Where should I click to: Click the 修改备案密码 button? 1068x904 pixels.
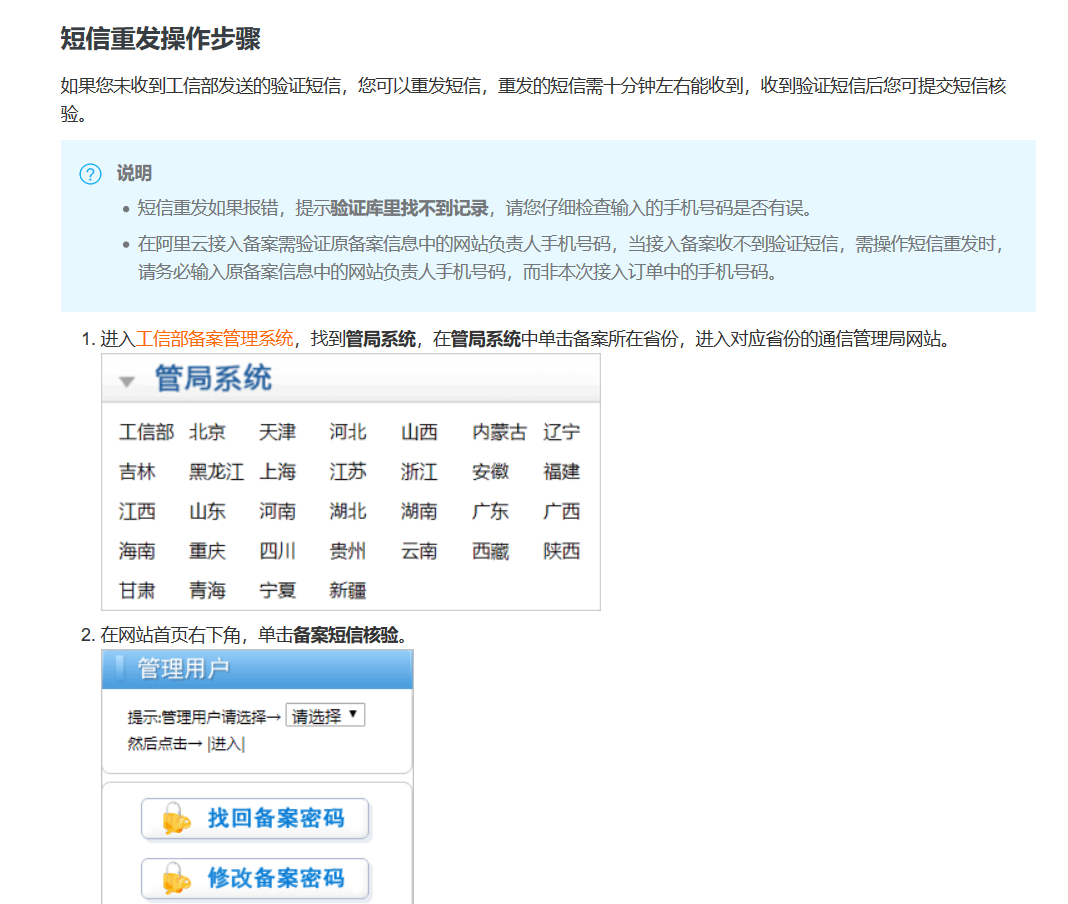(256, 879)
